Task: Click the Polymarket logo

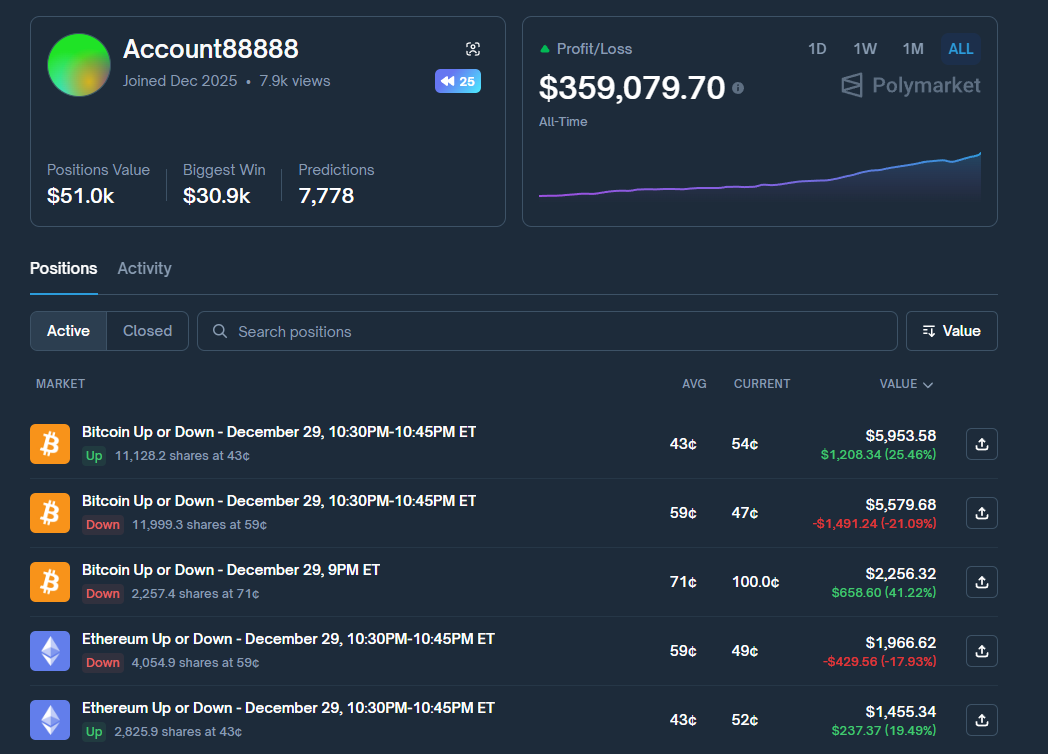Action: (909, 85)
